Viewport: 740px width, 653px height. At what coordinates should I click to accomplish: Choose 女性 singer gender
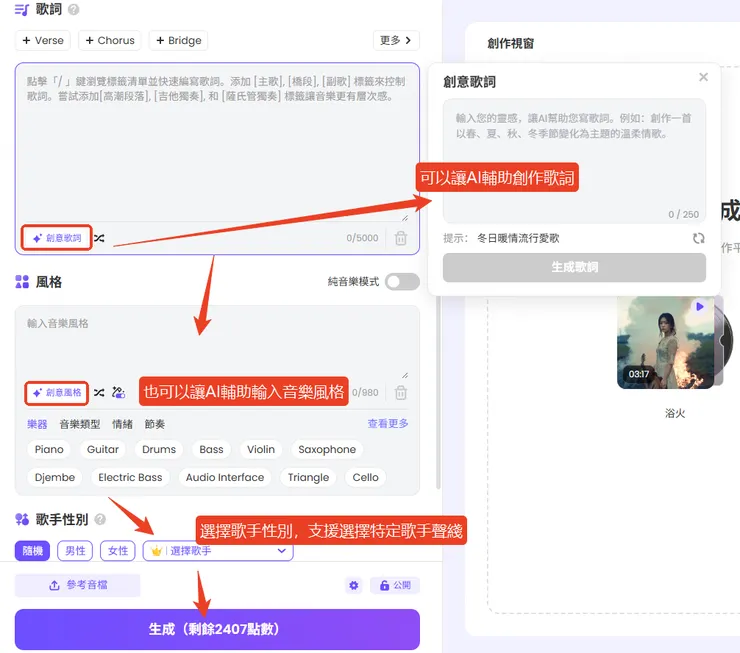pyautogui.click(x=118, y=551)
